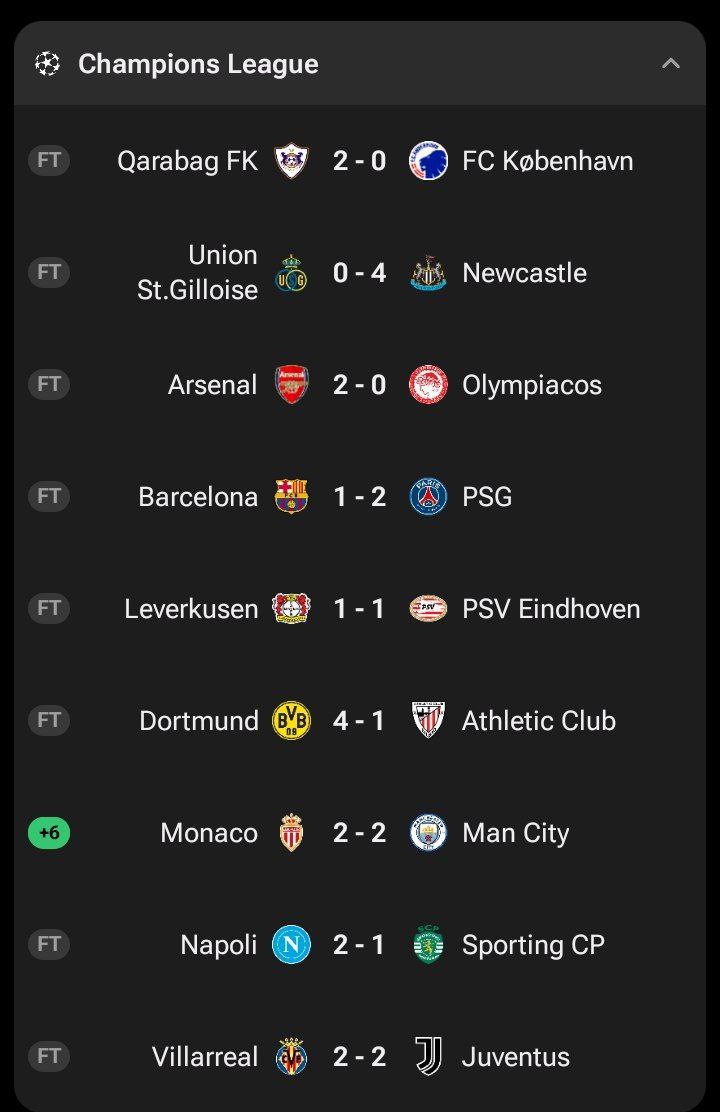Image resolution: width=720 pixels, height=1112 pixels.
Task: Click the green +6 live badge
Action: (49, 833)
